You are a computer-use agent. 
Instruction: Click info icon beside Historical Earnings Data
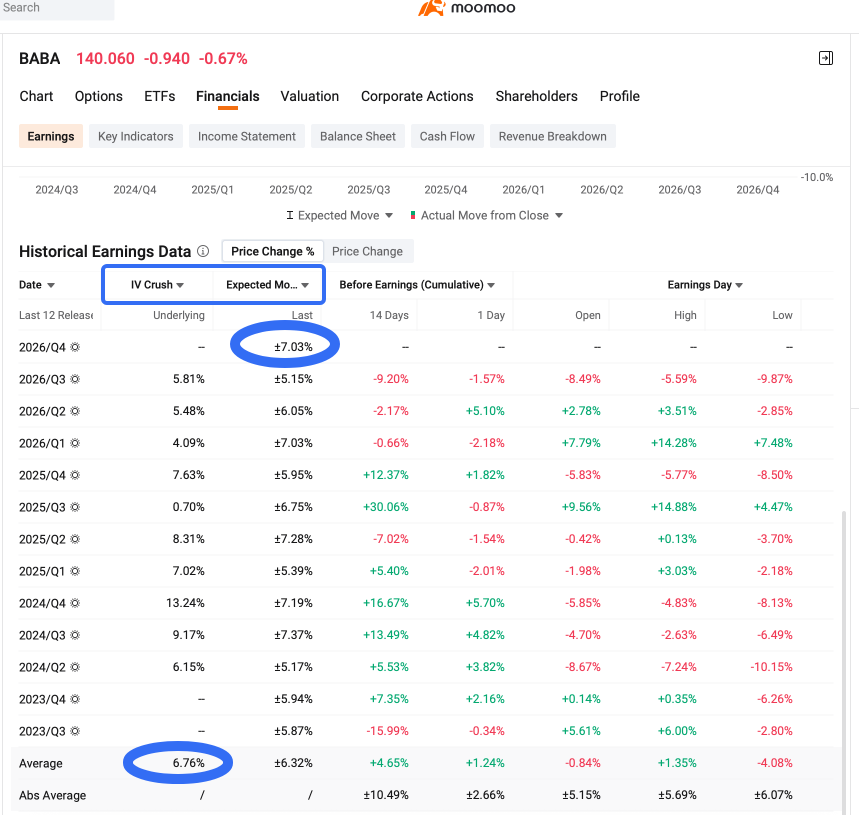tap(203, 251)
